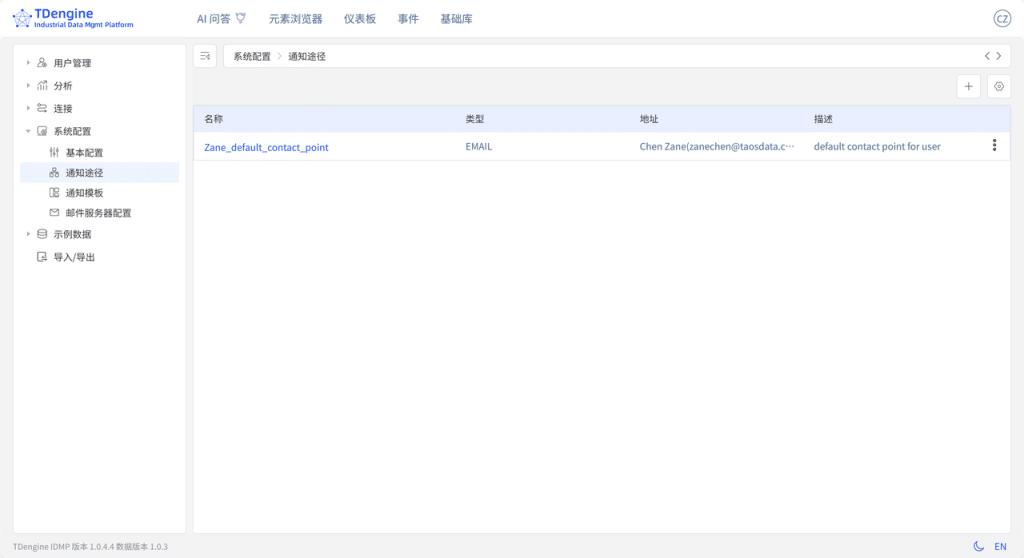1024x558 pixels.
Task: Click the 基本配置 sliders icon
Action: pos(54,152)
